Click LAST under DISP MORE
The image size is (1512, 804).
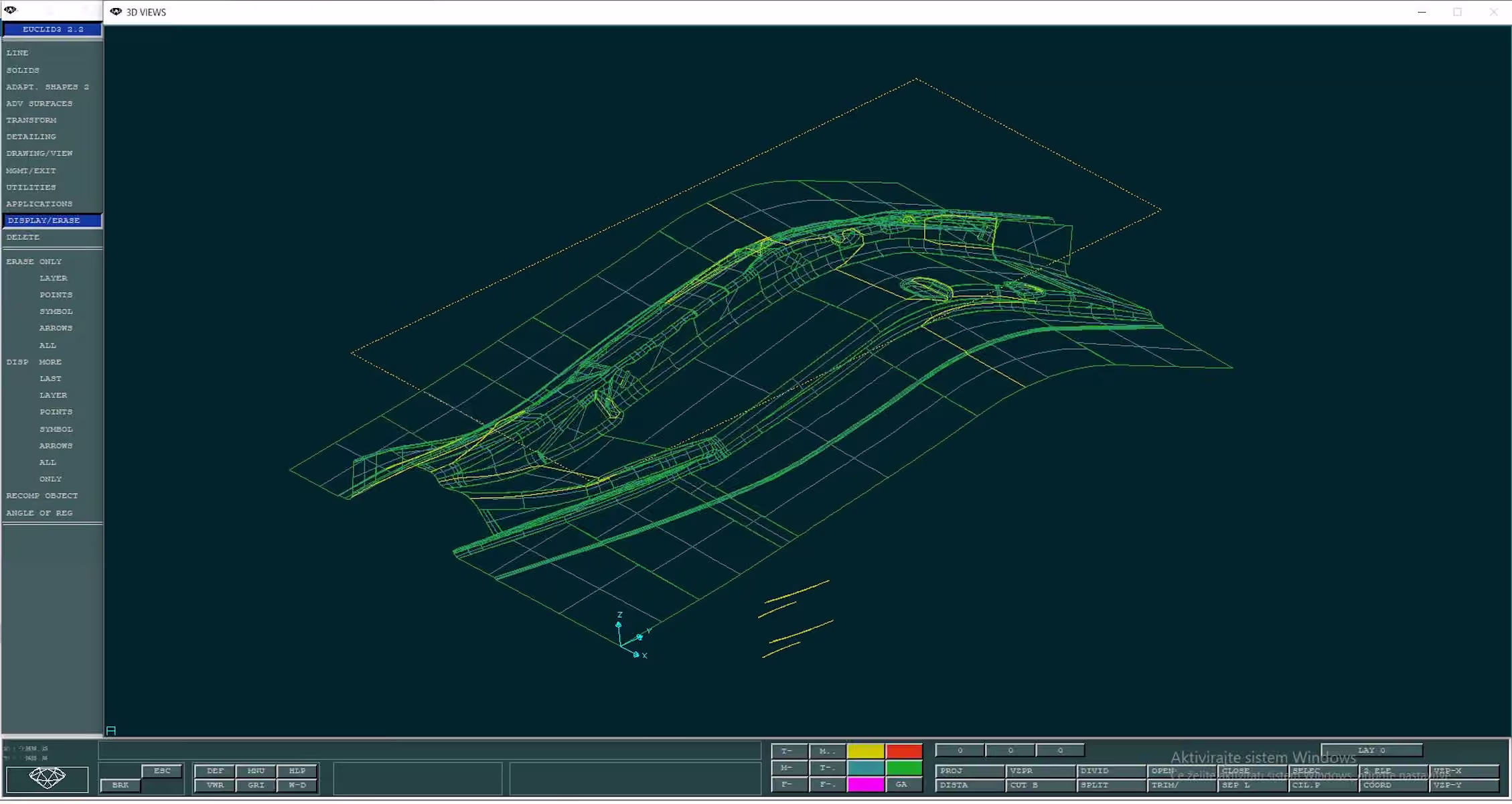50,379
